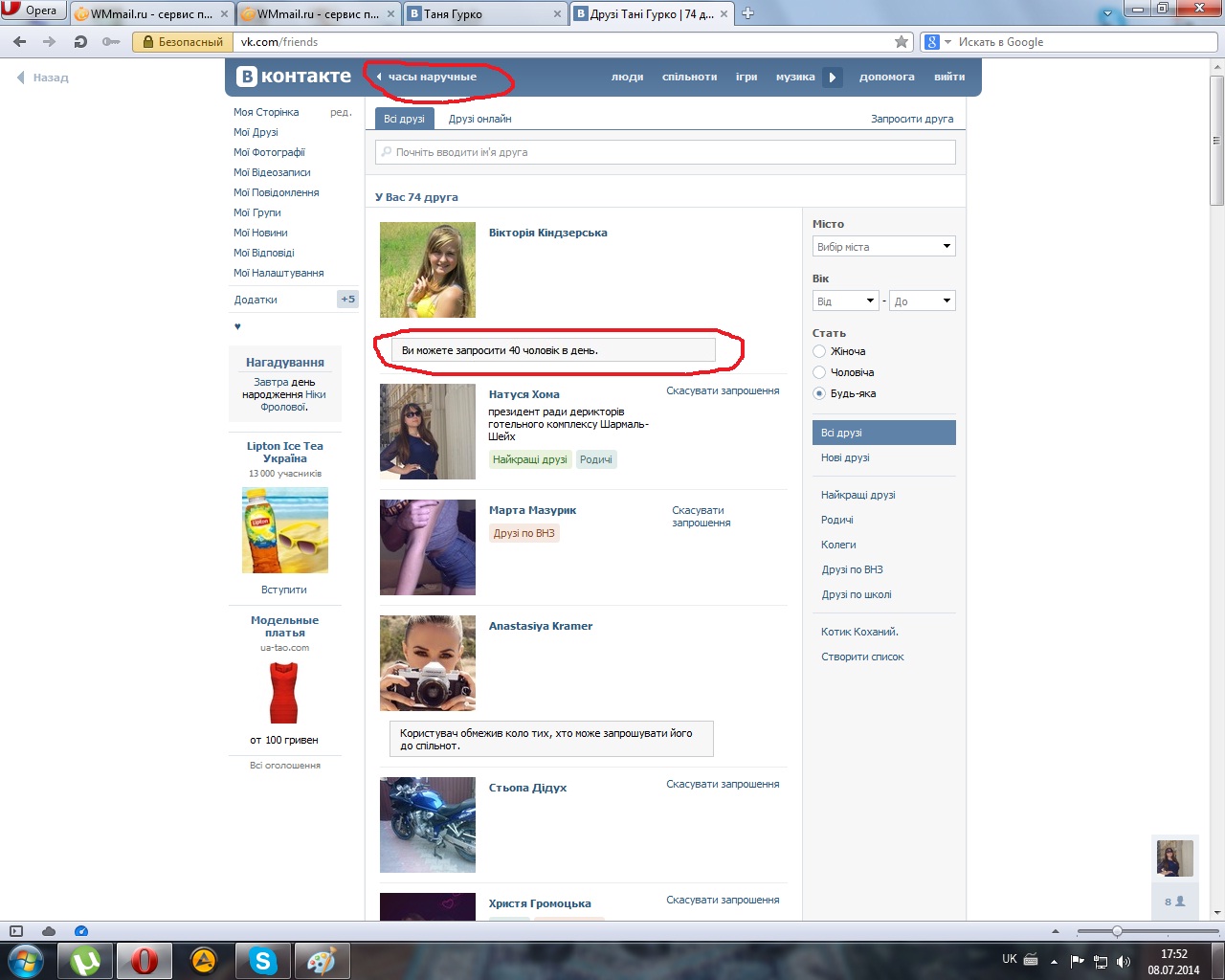Viewport: 1225px width, 980px height.
Task: Go back with browser back arrow
Action: pos(20,42)
